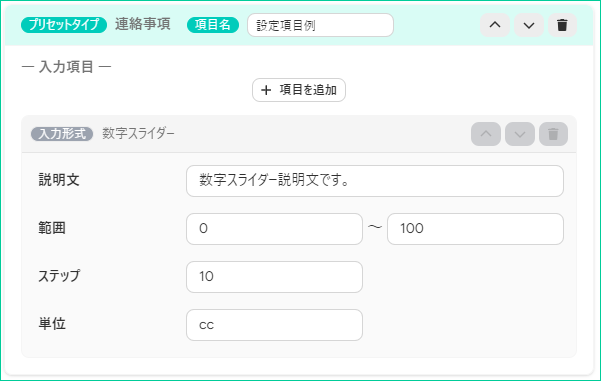
Task: Click the greyed up arrow in 数字スライダー row
Action: 486,134
